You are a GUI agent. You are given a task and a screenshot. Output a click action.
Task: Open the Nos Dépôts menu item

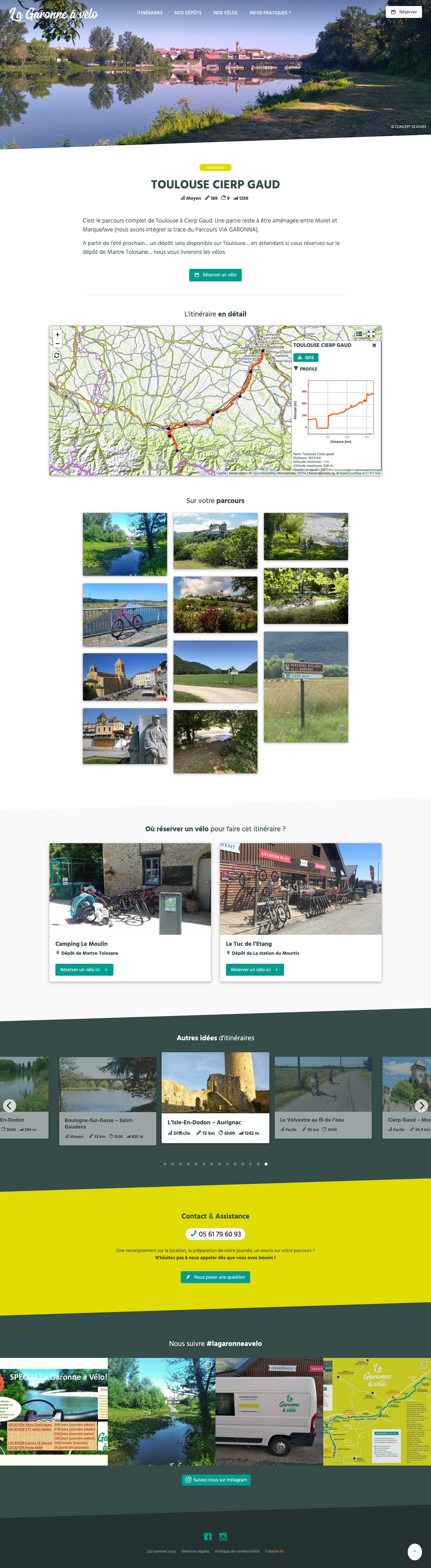[x=188, y=13]
